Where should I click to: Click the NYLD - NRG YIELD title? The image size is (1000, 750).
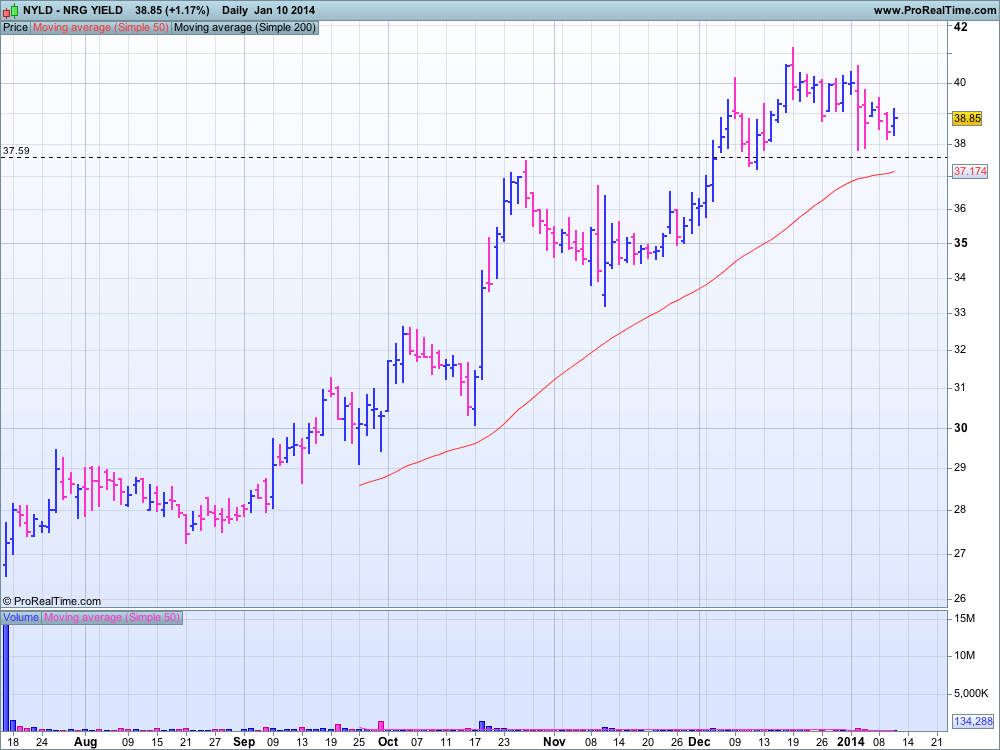click(73, 10)
